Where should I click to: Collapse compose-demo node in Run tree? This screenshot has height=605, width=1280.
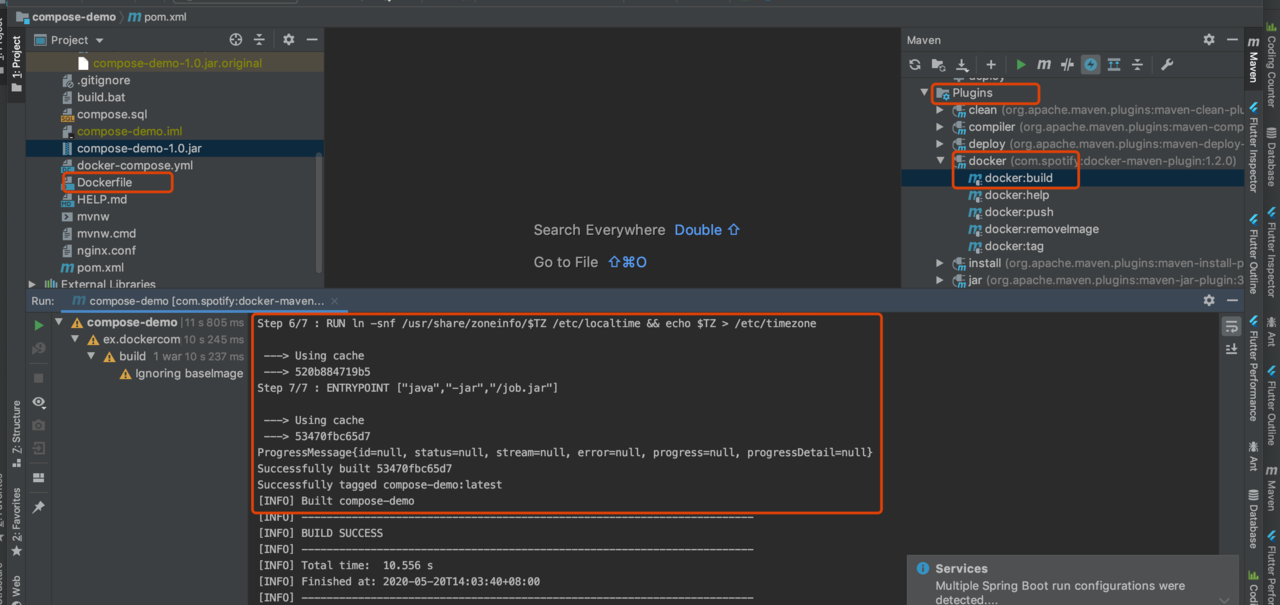[x=59, y=323]
